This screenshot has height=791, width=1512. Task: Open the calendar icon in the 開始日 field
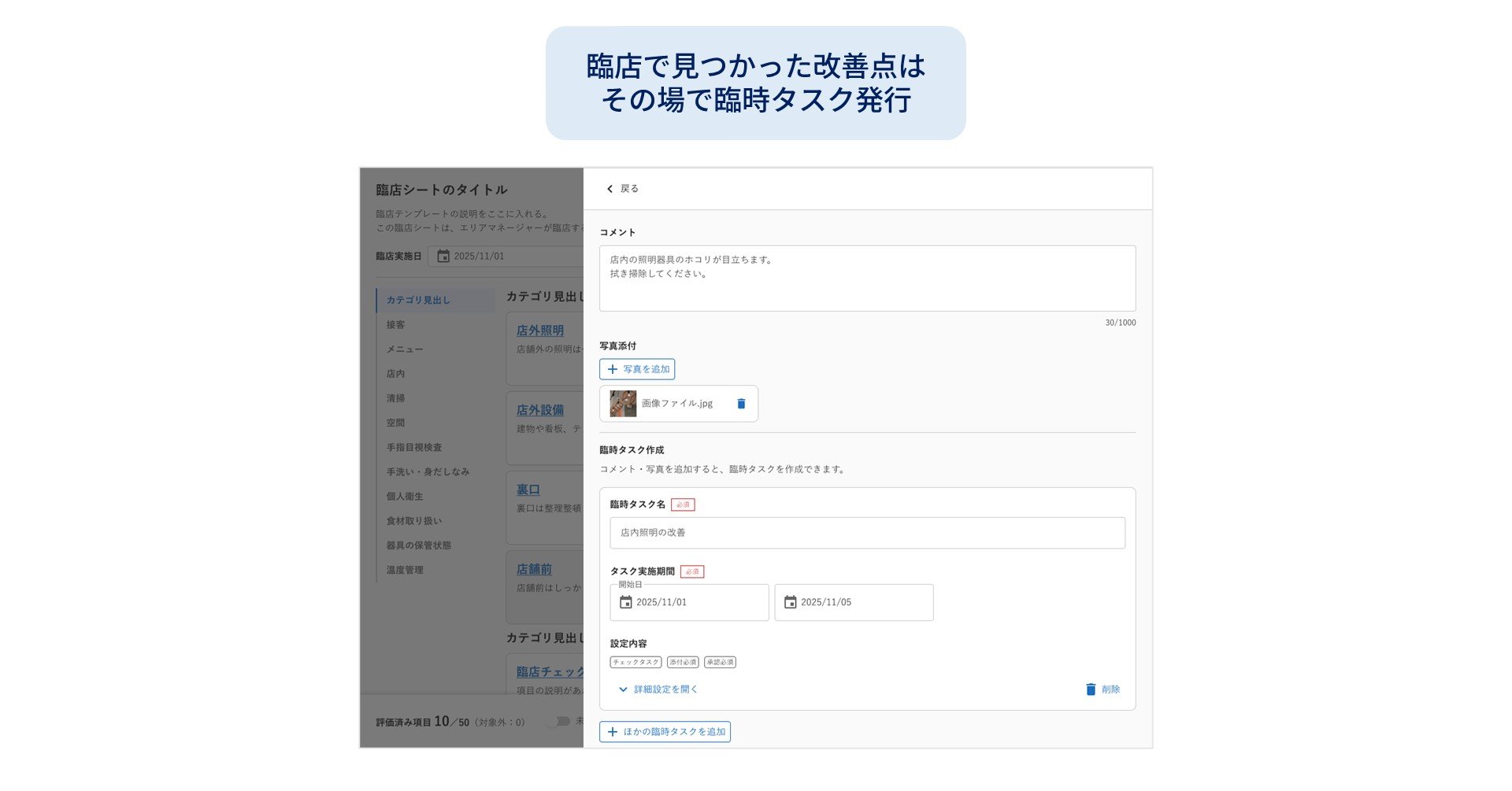click(x=625, y=603)
